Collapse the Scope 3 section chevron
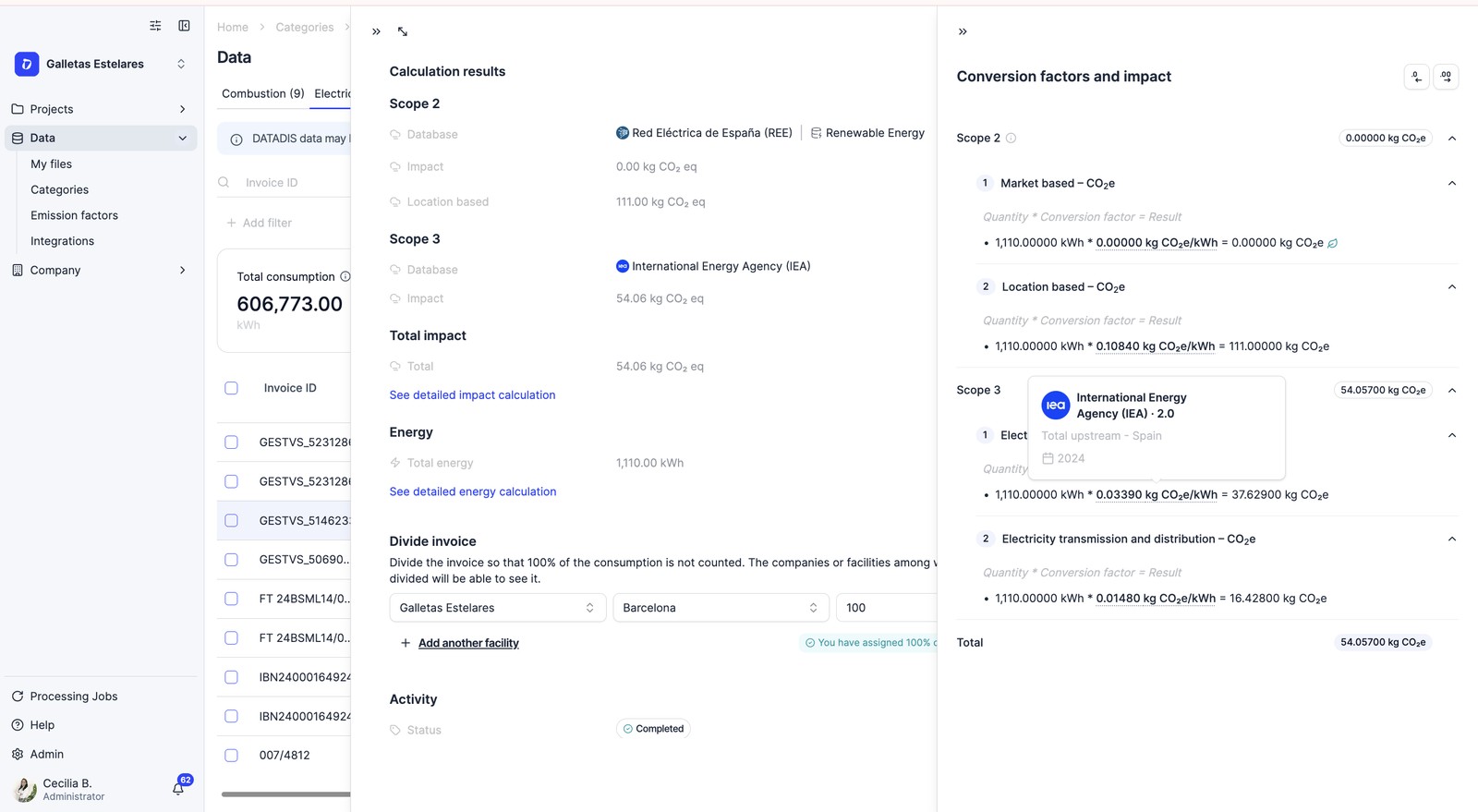Image resolution: width=1478 pixels, height=812 pixels. (1452, 391)
